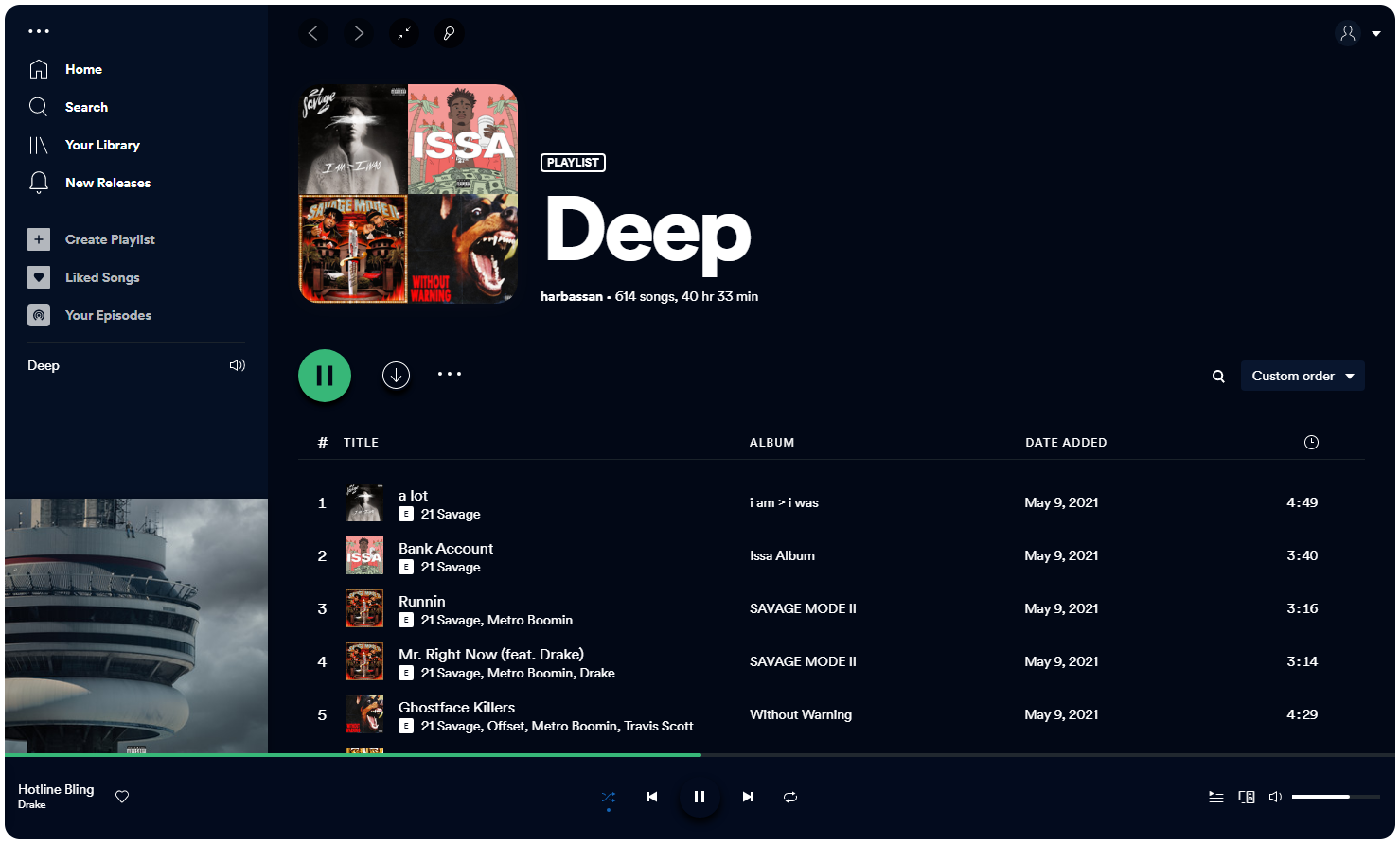Expand the profile dropdown arrow
Screen dimensions: 1400x844
[1376, 34]
